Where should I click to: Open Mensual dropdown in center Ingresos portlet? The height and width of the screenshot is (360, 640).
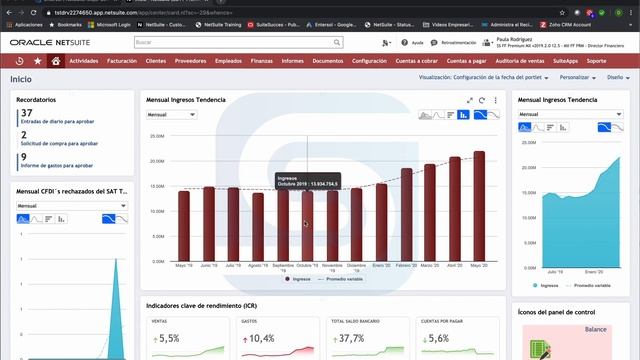pyautogui.click(x=171, y=115)
